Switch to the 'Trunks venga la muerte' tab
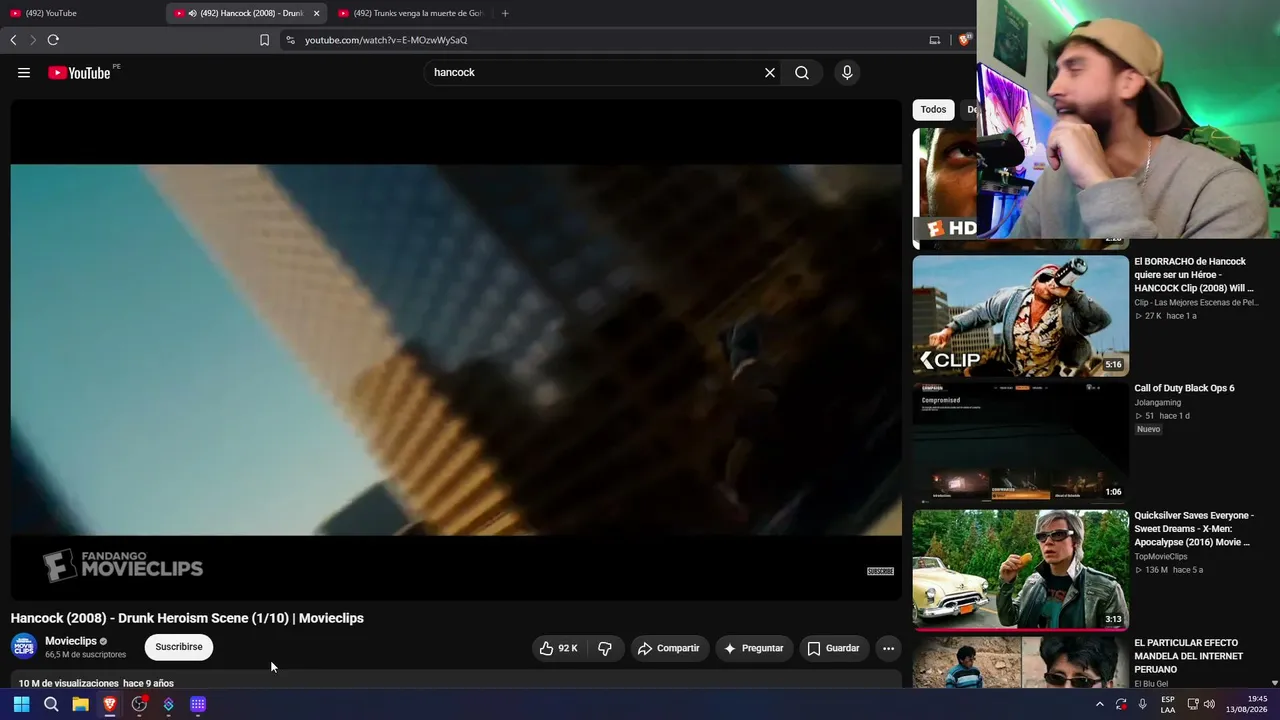1280x720 pixels. [411, 13]
